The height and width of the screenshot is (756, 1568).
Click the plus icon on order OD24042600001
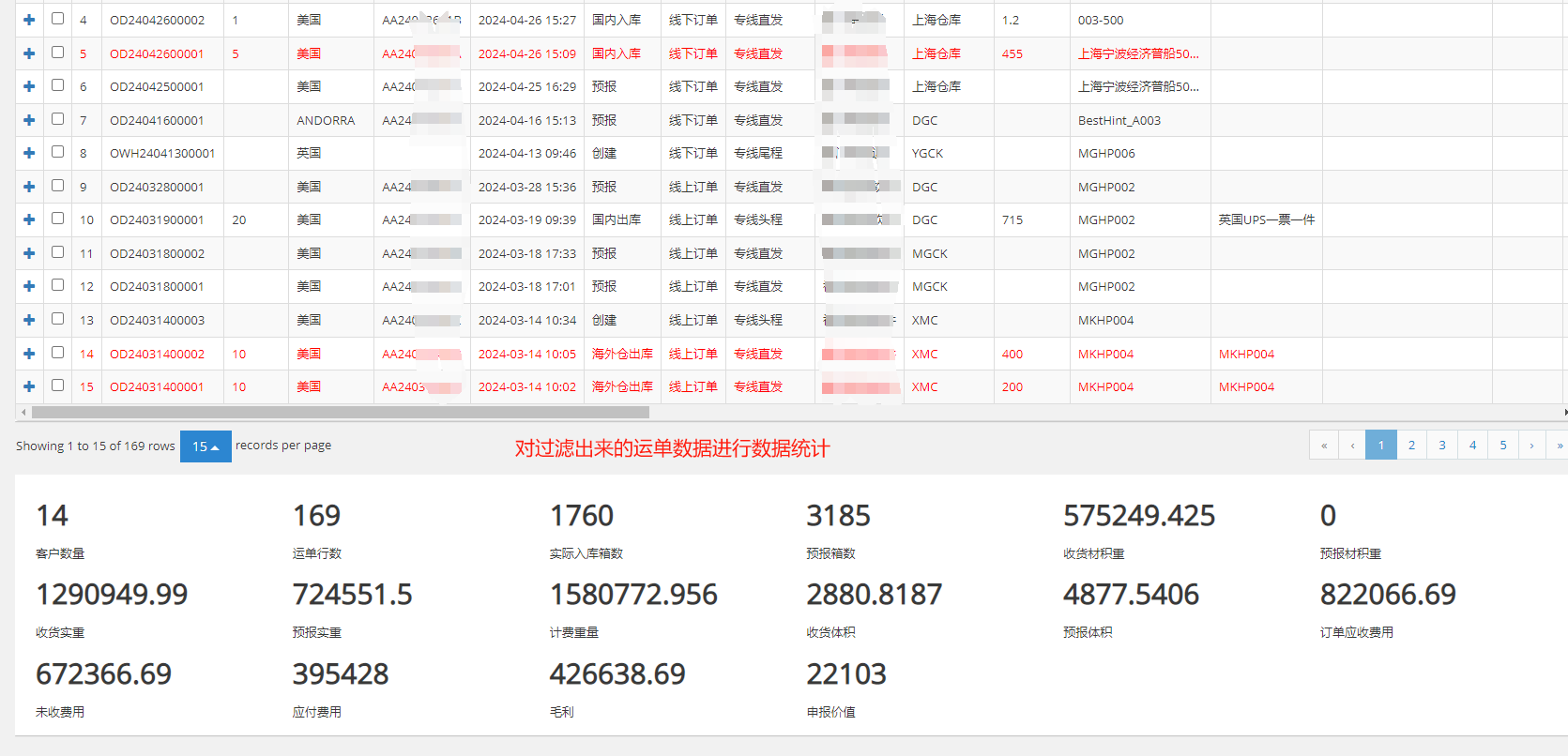29,53
